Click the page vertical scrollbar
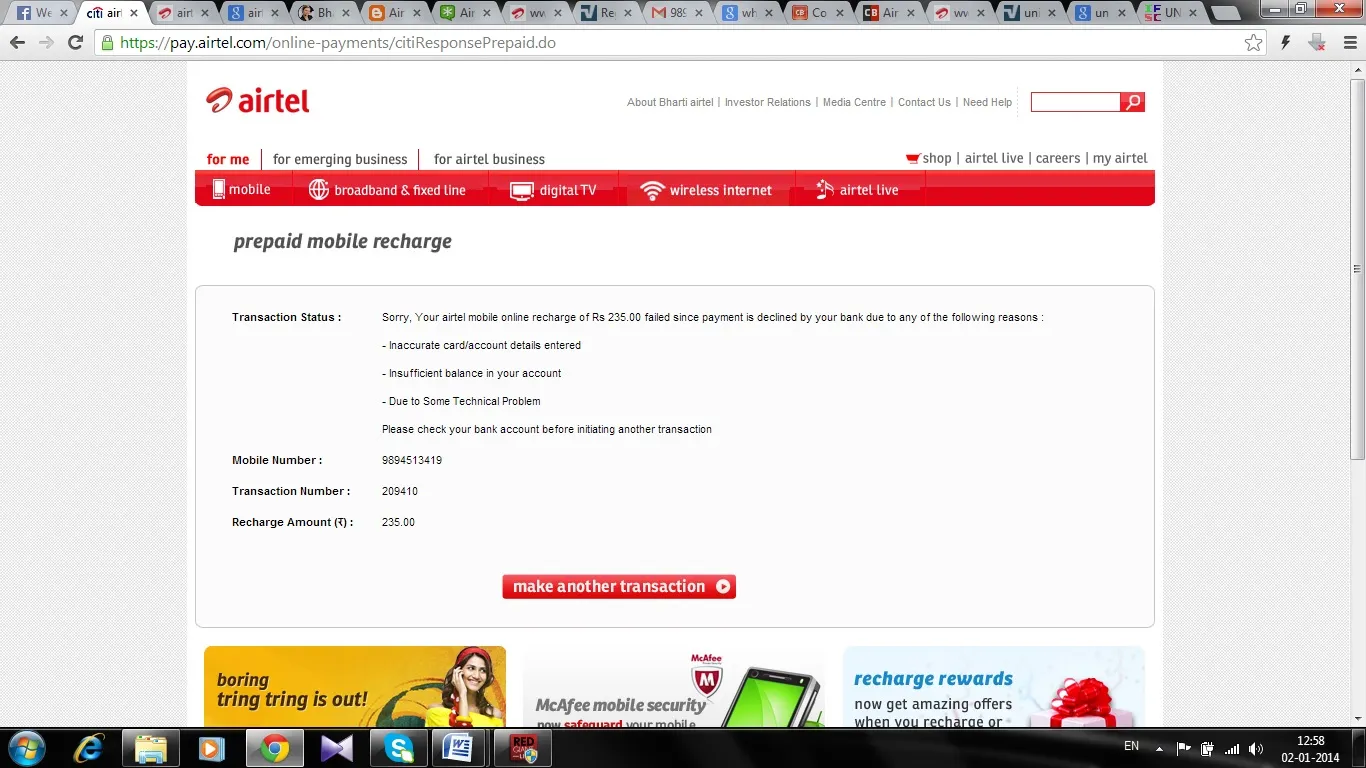 click(1357, 270)
